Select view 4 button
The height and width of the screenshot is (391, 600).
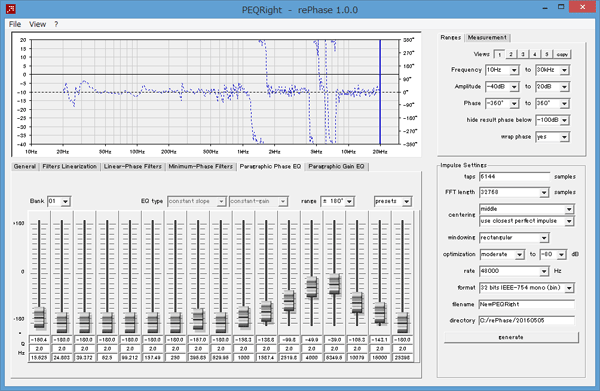point(535,54)
